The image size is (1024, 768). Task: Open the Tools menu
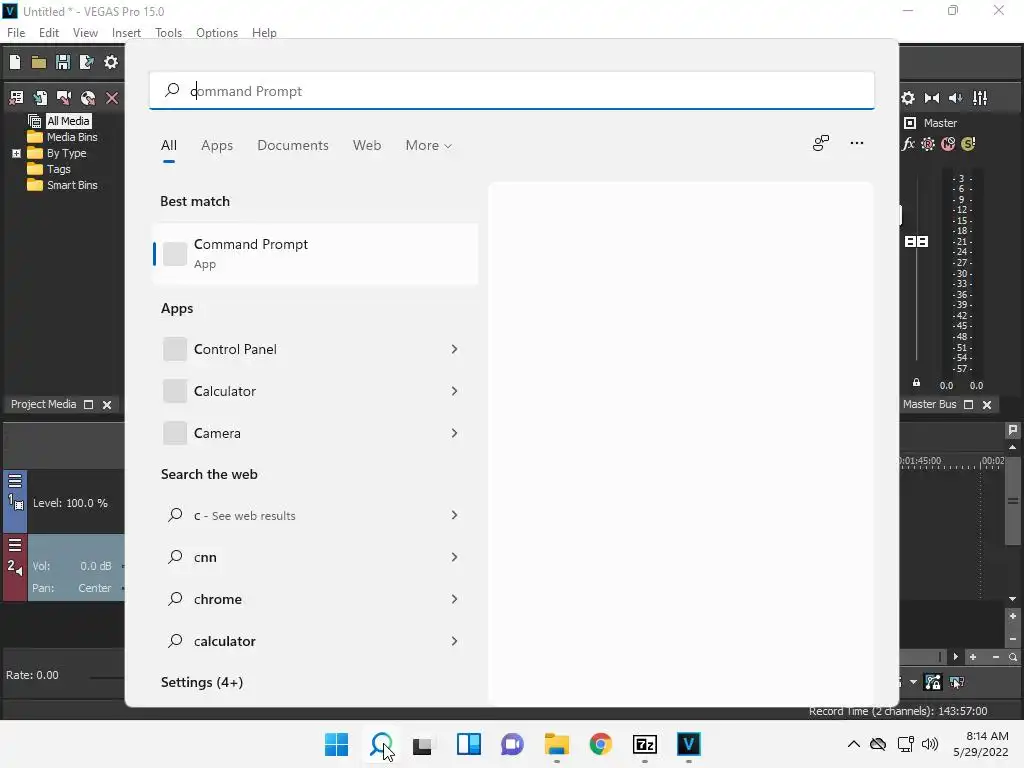click(x=168, y=33)
